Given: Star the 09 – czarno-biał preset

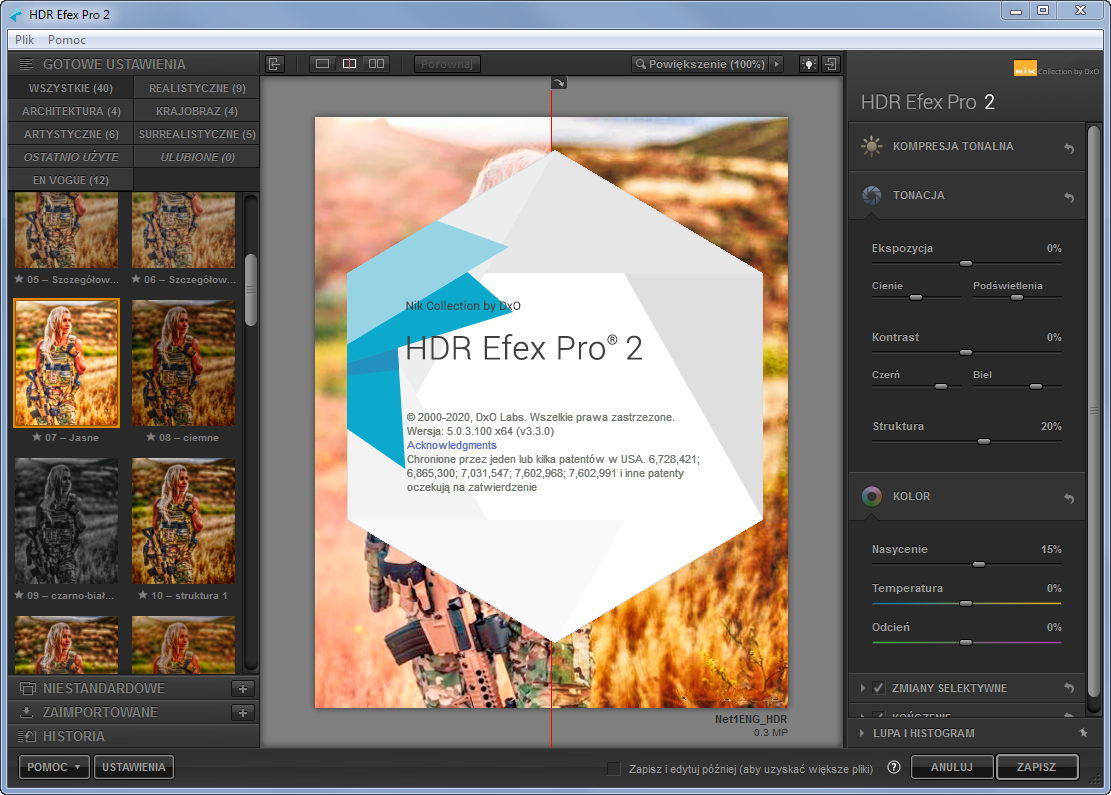Looking at the screenshot, I should coord(19,595).
